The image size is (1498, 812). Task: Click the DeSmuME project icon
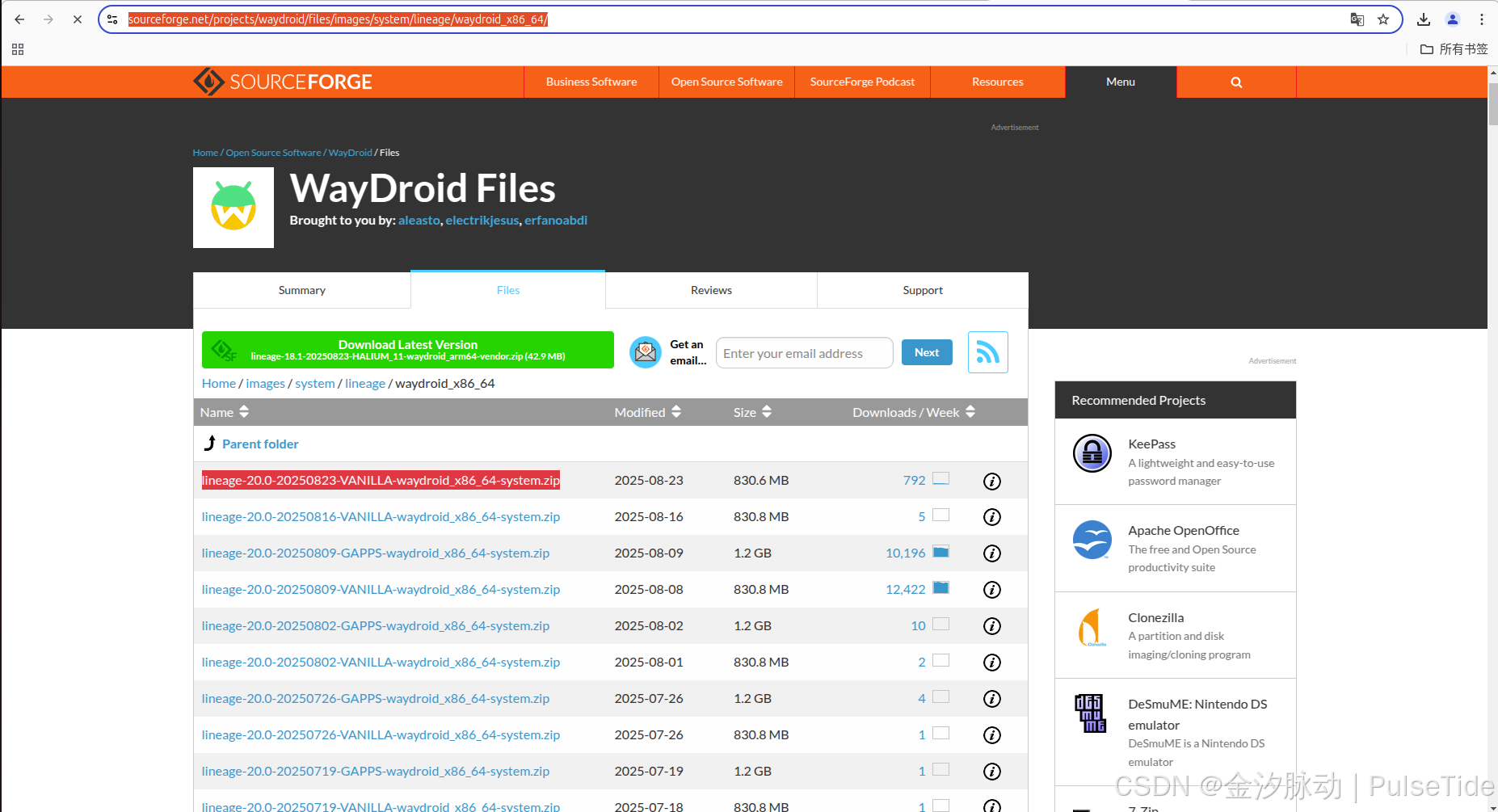pos(1090,713)
